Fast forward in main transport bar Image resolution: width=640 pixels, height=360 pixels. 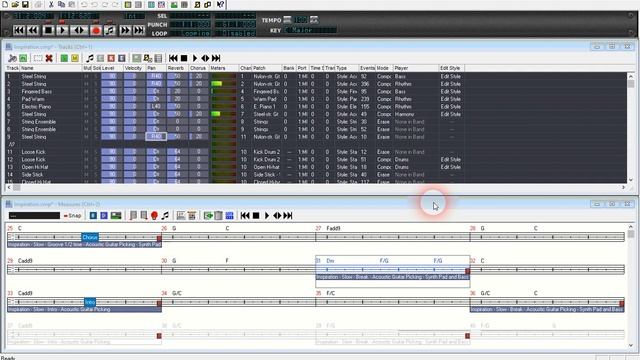[x=125, y=30]
